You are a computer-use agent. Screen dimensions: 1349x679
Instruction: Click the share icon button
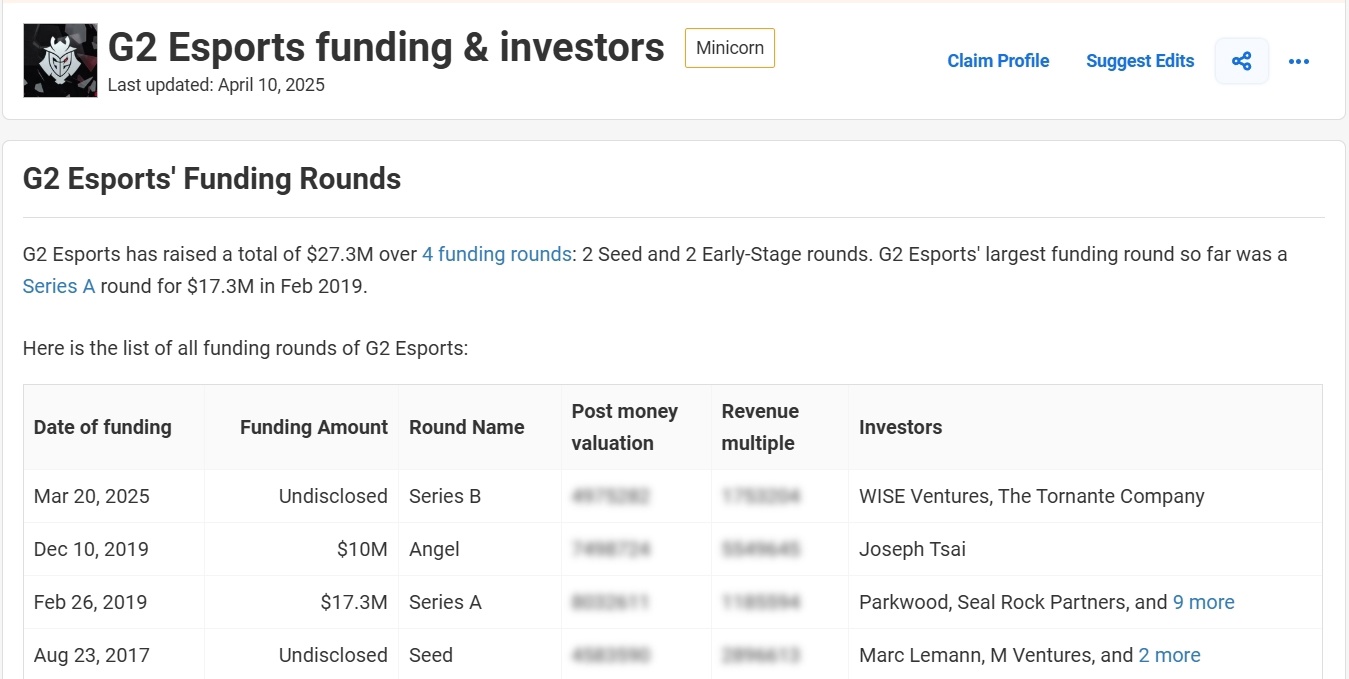click(x=1242, y=61)
